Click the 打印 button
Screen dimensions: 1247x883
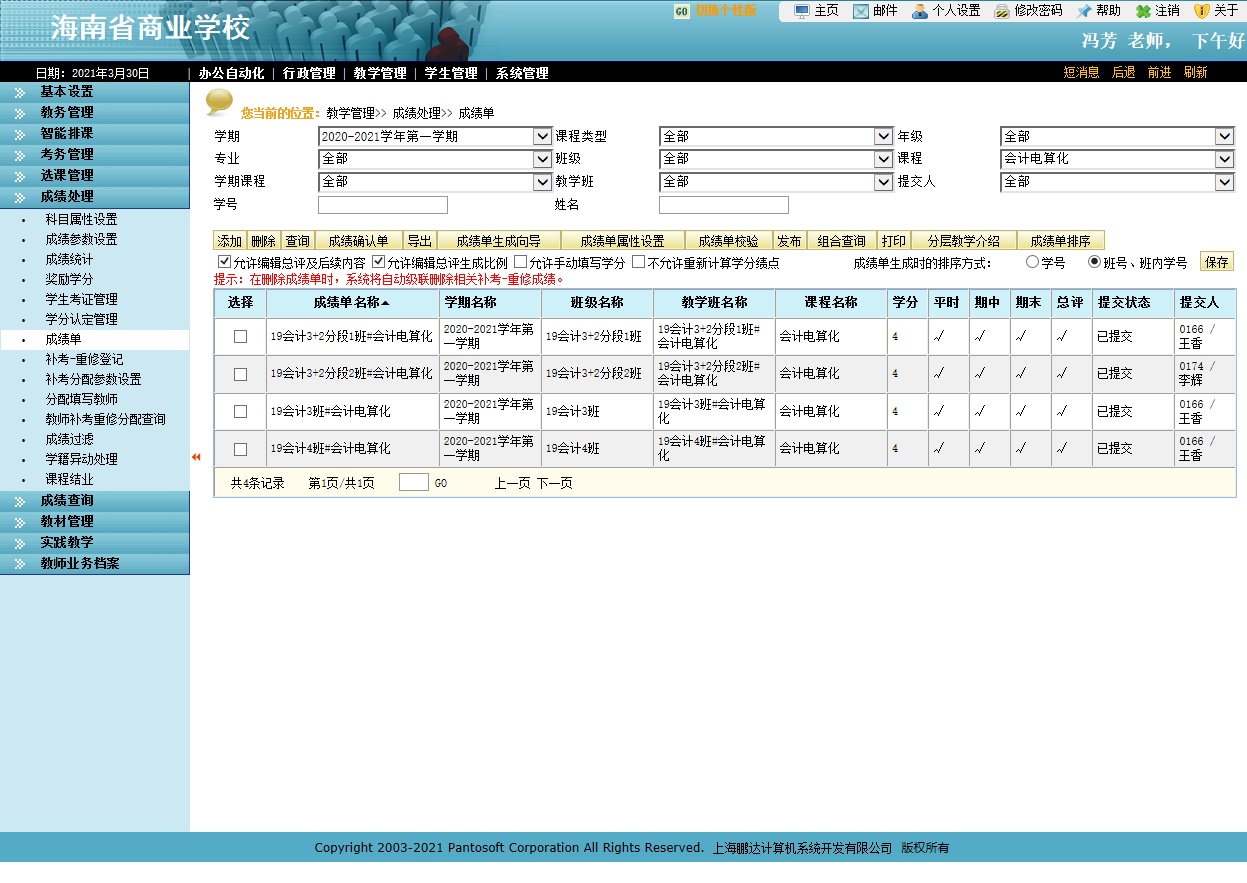tap(894, 241)
